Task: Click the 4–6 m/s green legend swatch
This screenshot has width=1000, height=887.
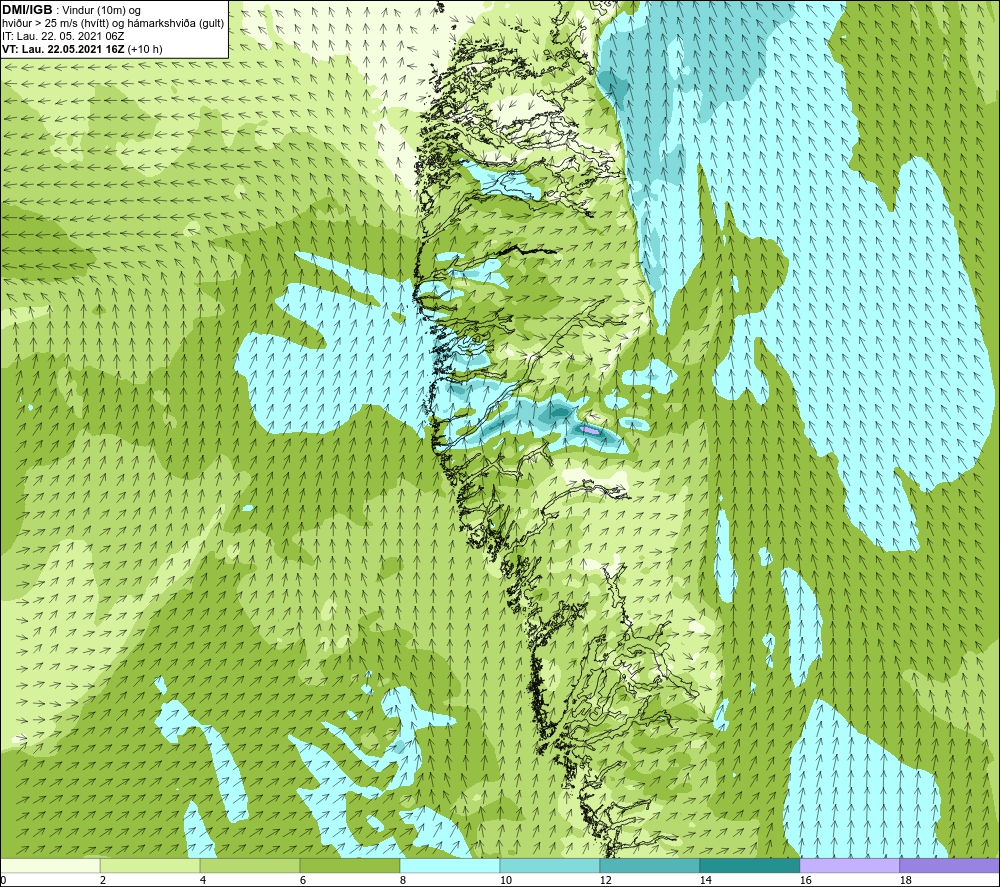Action: 250,865
